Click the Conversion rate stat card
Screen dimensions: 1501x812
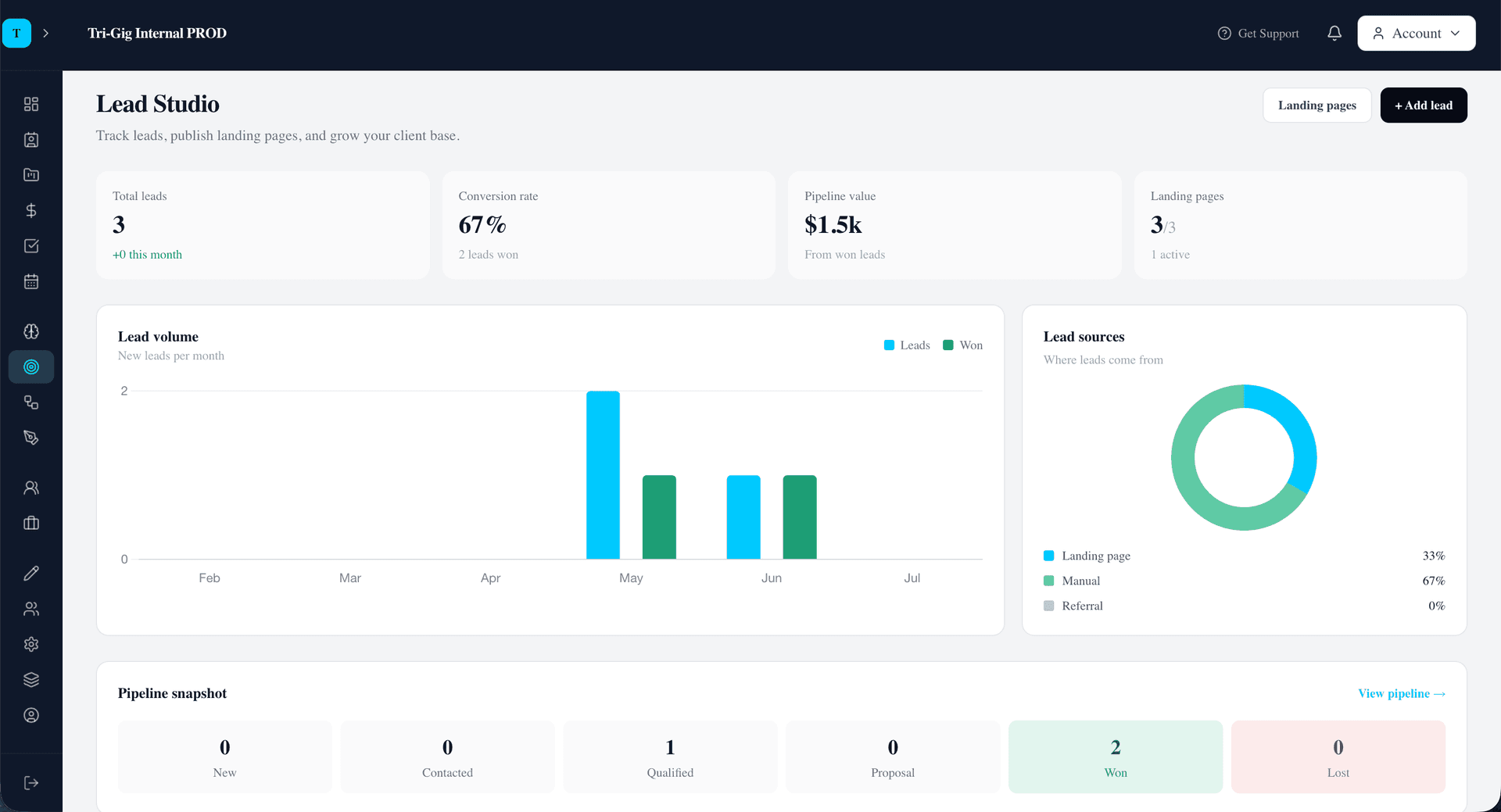coord(609,225)
